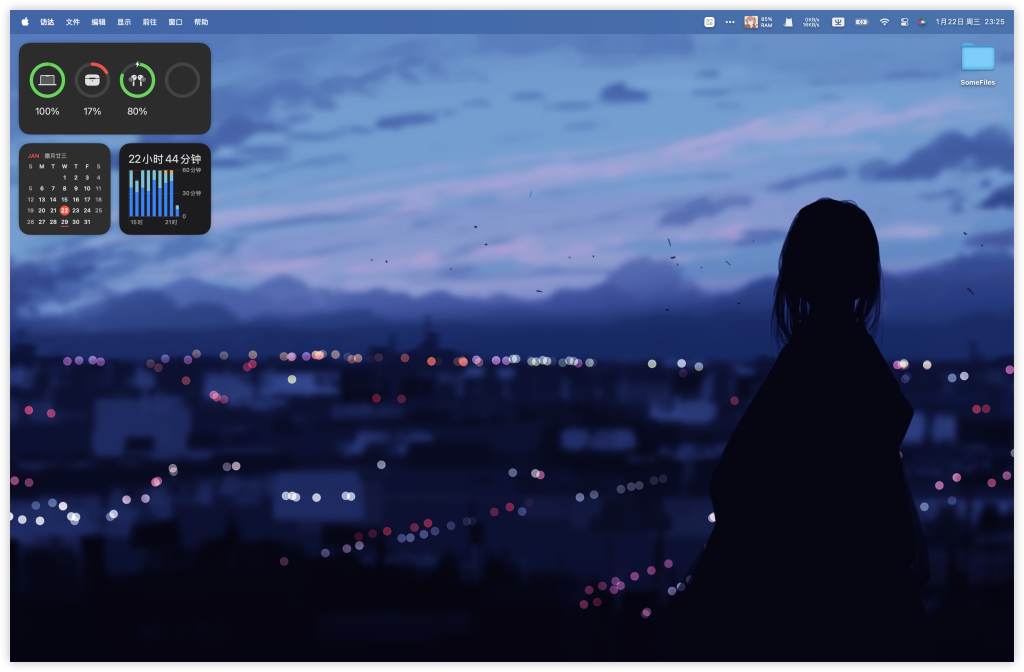Viewport: 1024px width, 672px height.
Task: Open the SomeFiles folder icon
Action: [977, 60]
